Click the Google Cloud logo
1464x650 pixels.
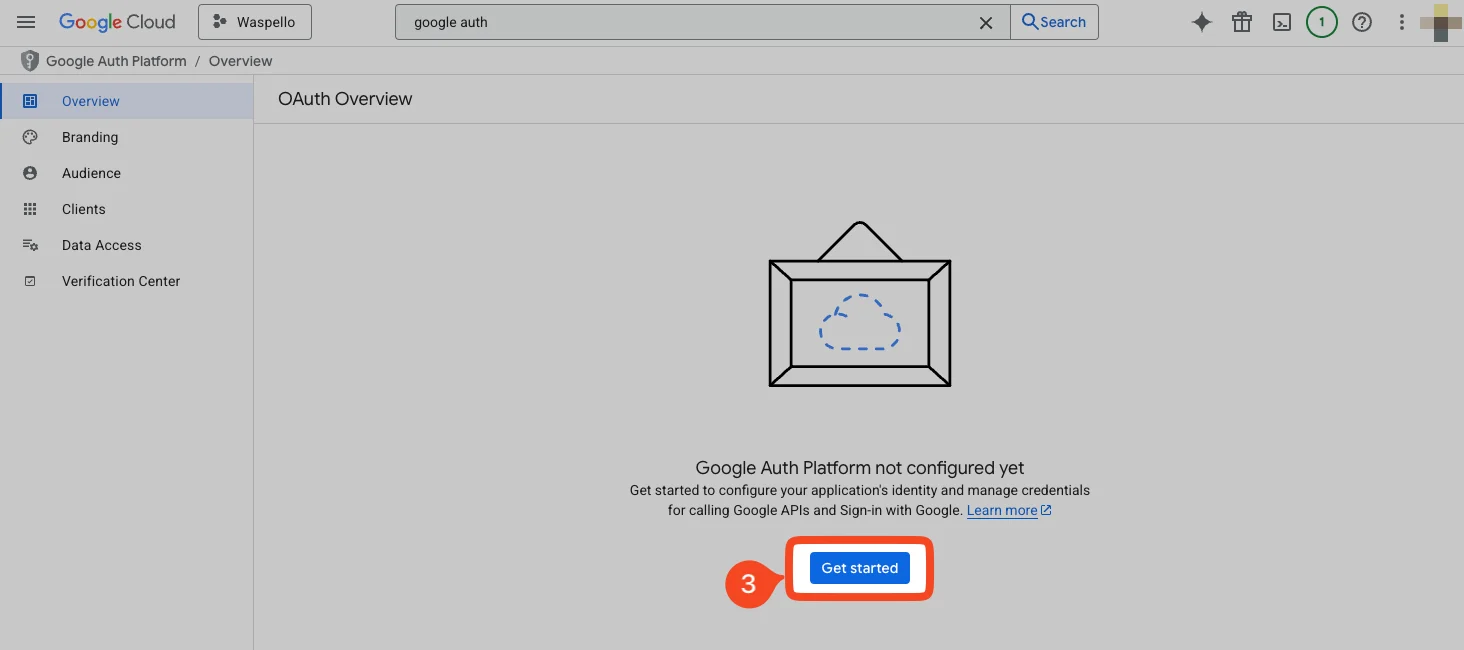point(117,22)
